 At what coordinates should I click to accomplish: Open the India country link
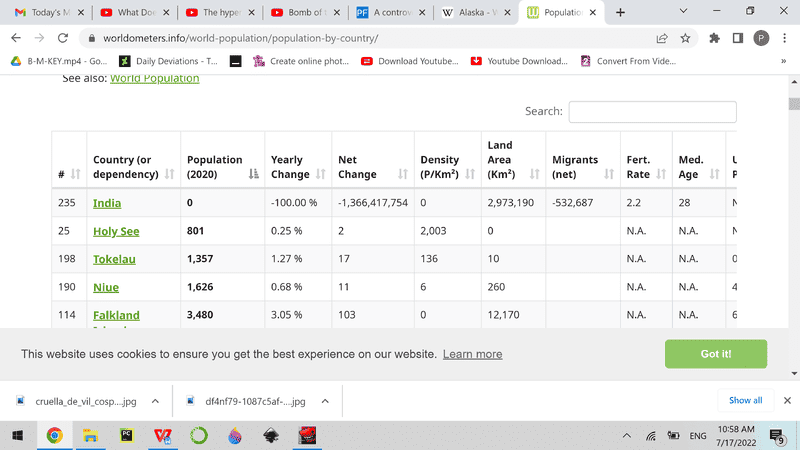point(107,203)
